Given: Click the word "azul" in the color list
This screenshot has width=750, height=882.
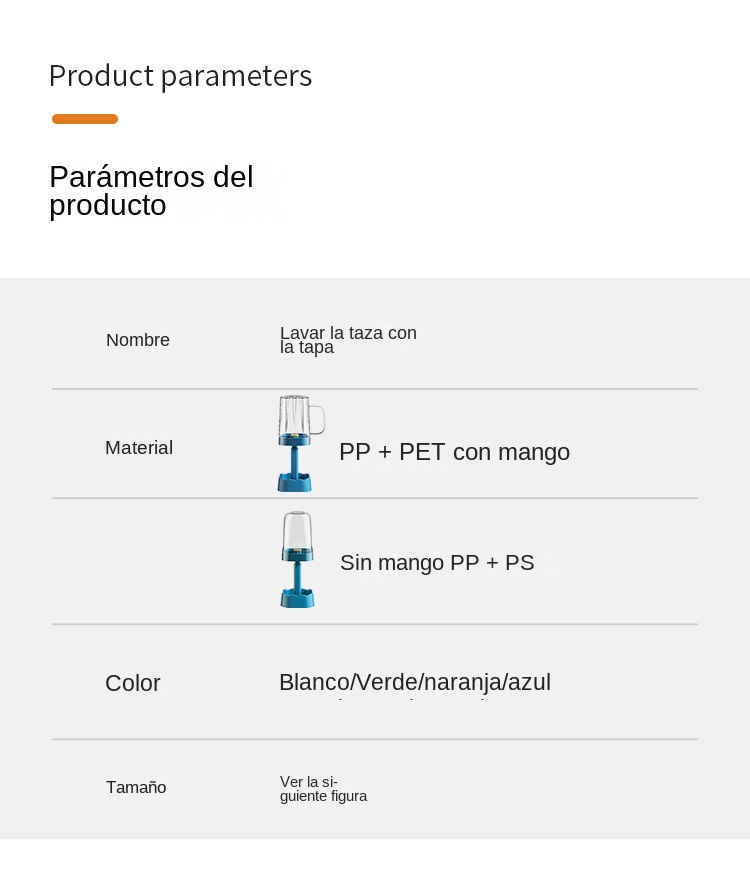Looking at the screenshot, I should click(x=529, y=683).
